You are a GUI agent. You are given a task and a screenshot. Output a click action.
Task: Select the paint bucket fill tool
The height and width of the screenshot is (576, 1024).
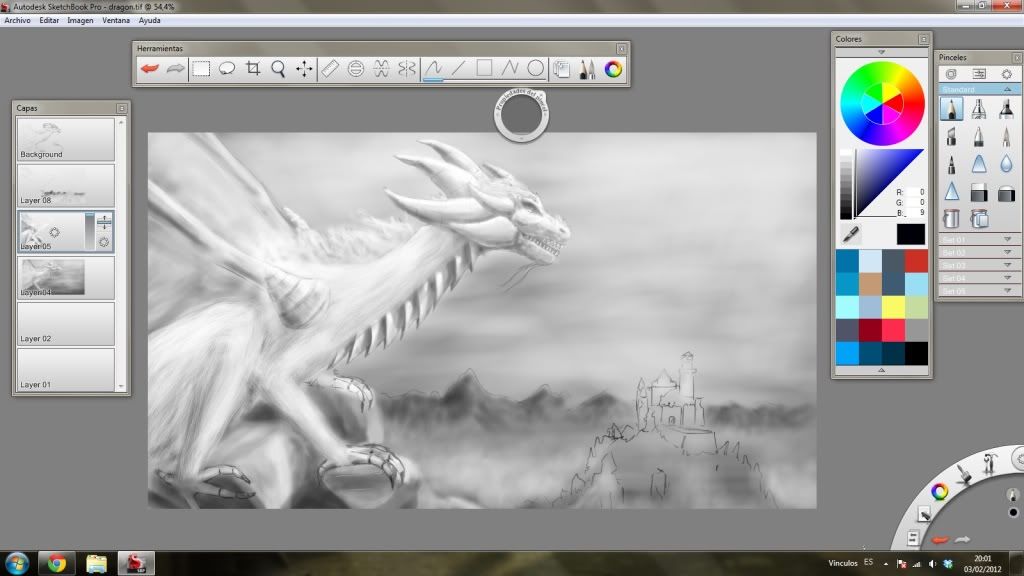pos(952,219)
